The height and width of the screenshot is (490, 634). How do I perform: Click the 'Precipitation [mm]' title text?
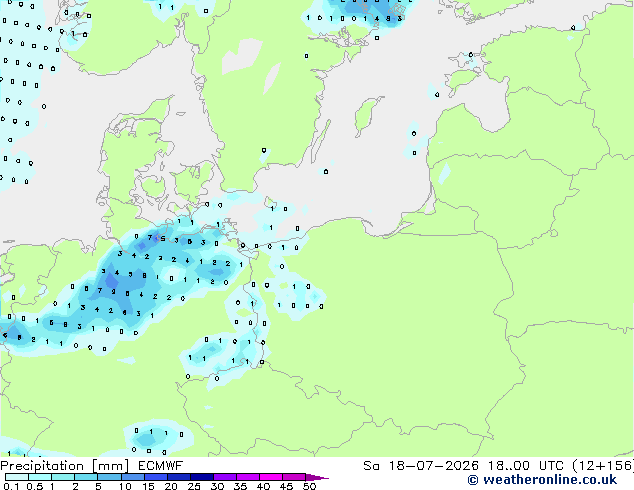(64, 466)
